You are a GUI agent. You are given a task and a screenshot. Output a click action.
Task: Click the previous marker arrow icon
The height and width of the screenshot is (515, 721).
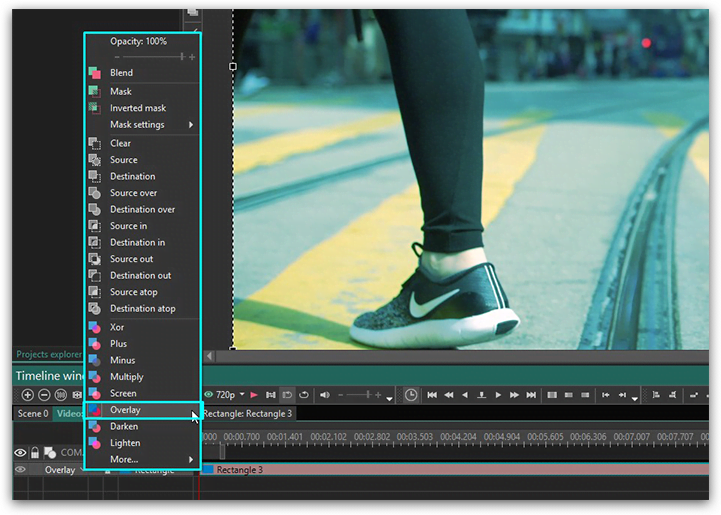[x=606, y=395]
